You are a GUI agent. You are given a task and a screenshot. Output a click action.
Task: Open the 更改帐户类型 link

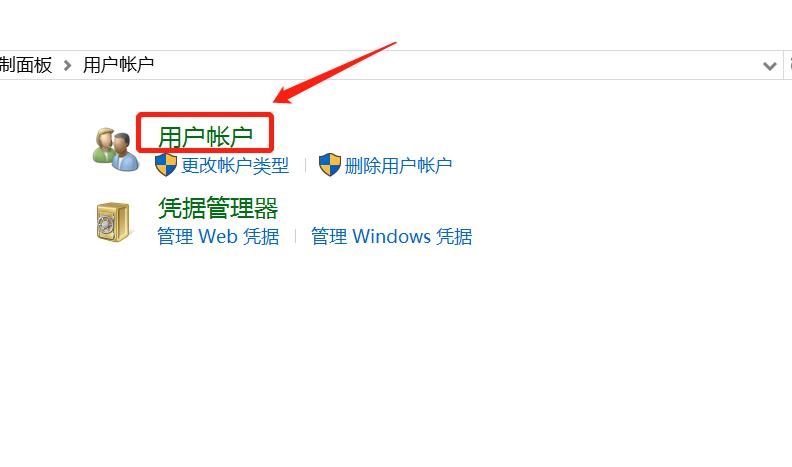pyautogui.click(x=235, y=166)
